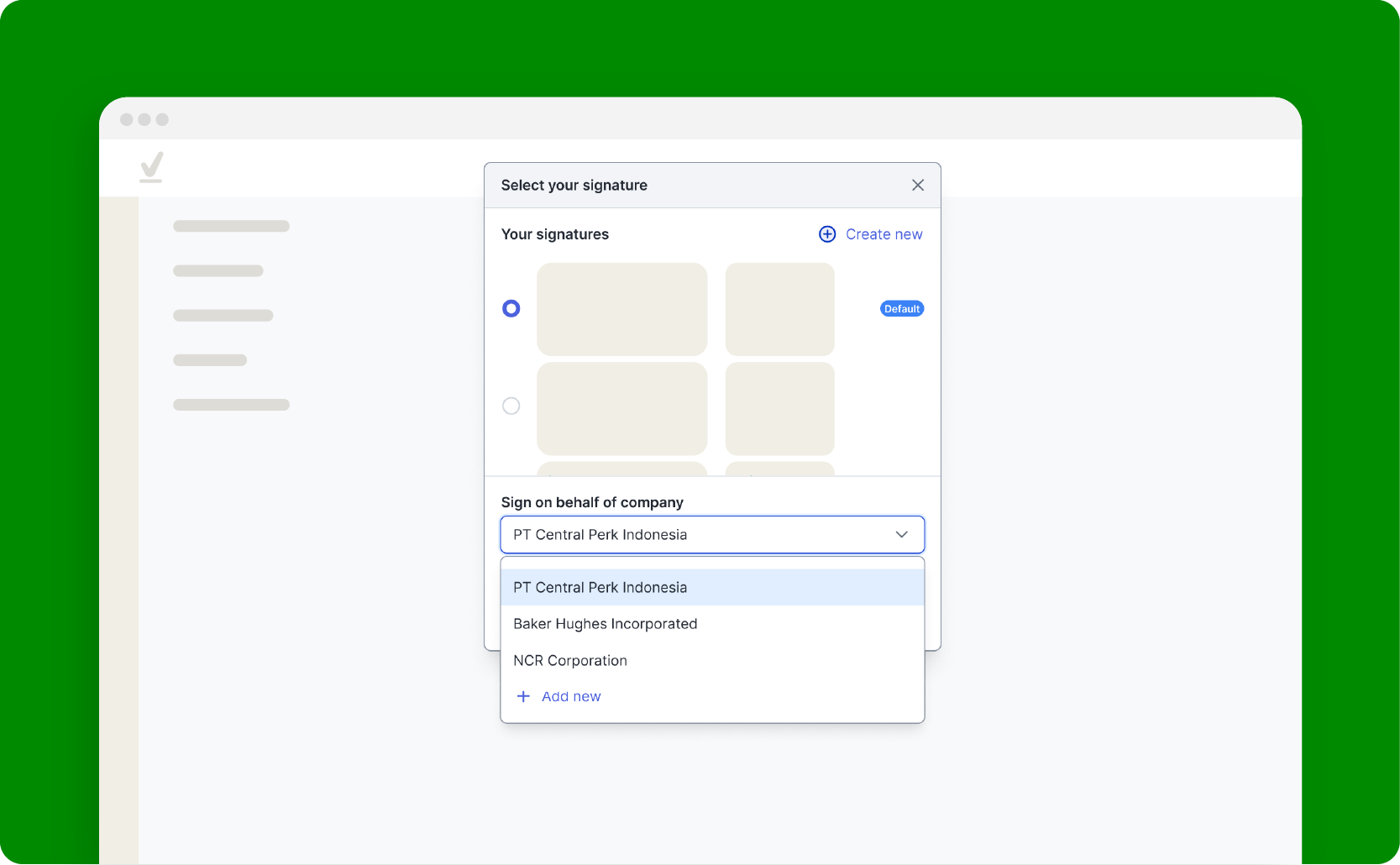Click the large signature preview in second row
Screen dimensions: 1400x865
[621, 408]
